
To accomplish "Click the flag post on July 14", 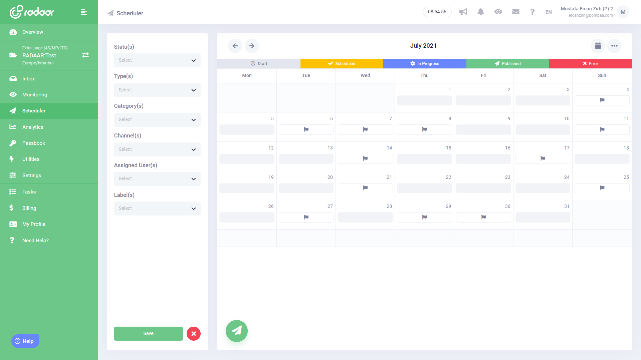I will pos(365,159).
